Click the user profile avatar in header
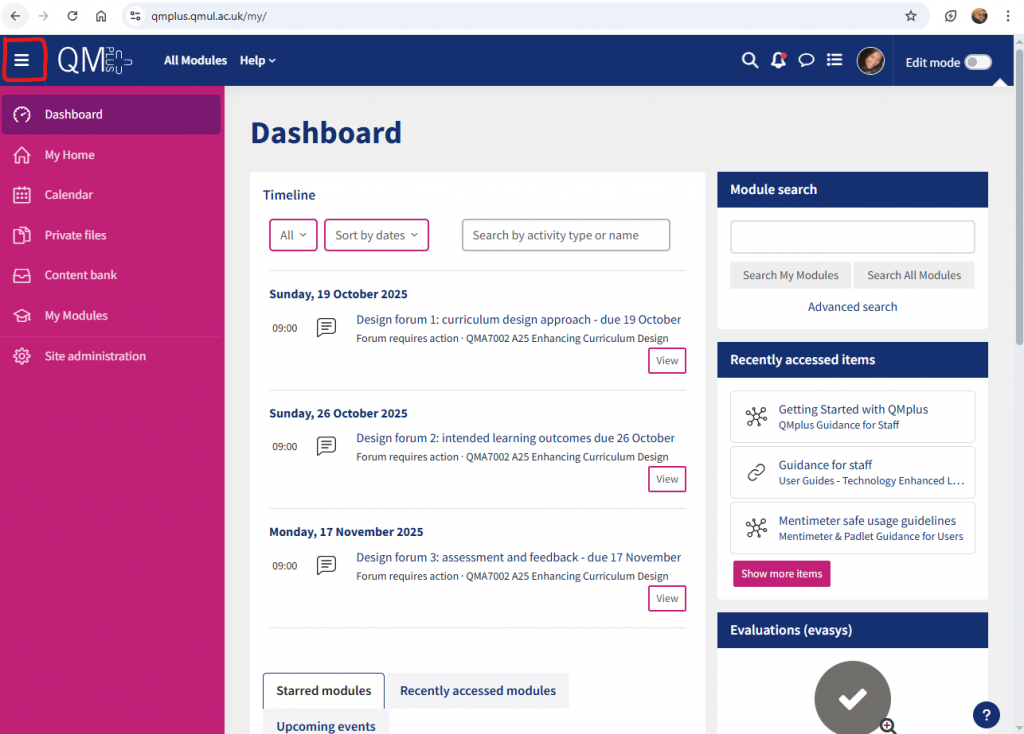 (x=870, y=61)
